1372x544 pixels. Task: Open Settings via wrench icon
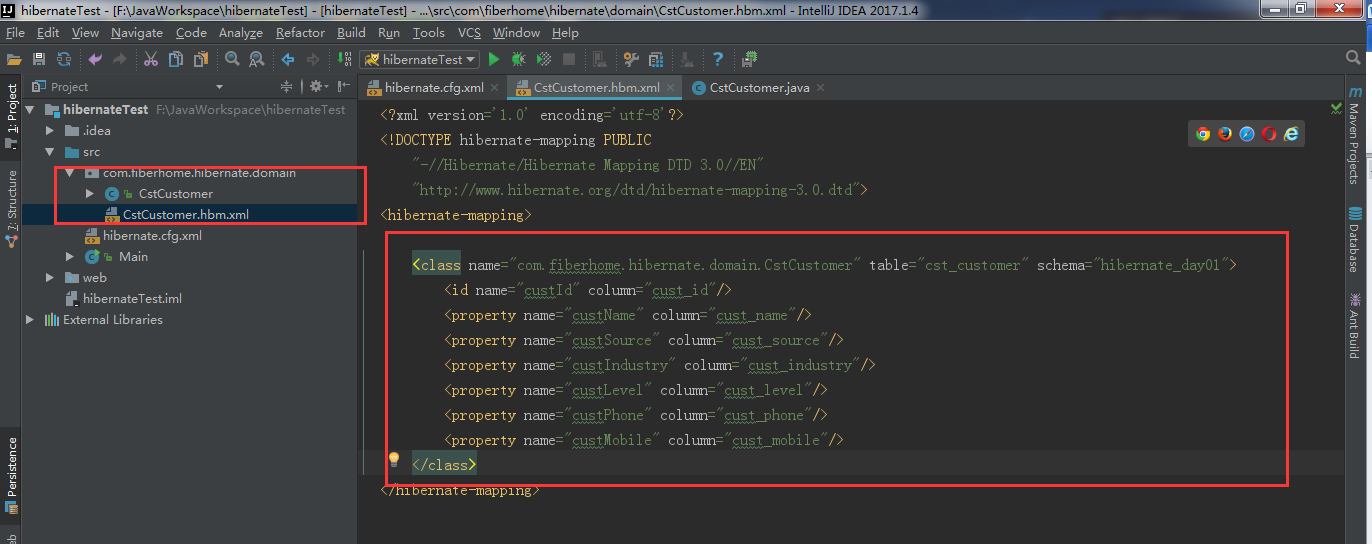coord(631,59)
